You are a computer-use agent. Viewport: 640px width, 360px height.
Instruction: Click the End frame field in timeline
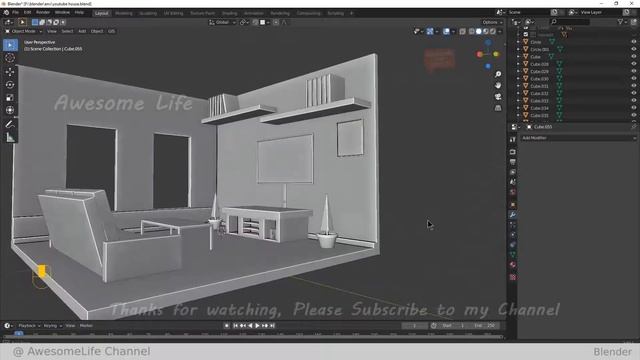coord(484,326)
